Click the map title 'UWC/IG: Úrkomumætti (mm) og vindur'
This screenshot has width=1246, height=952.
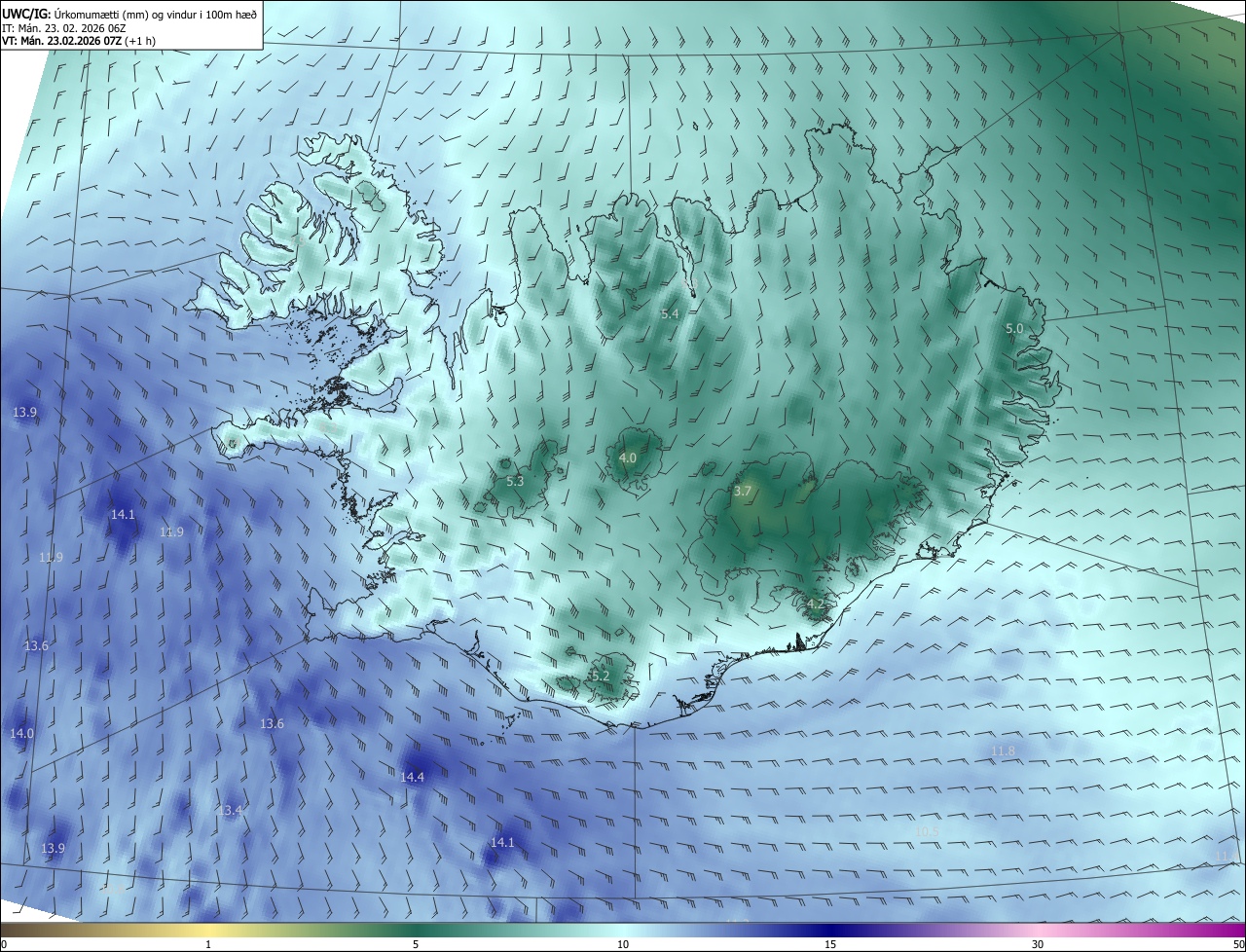pos(129,14)
